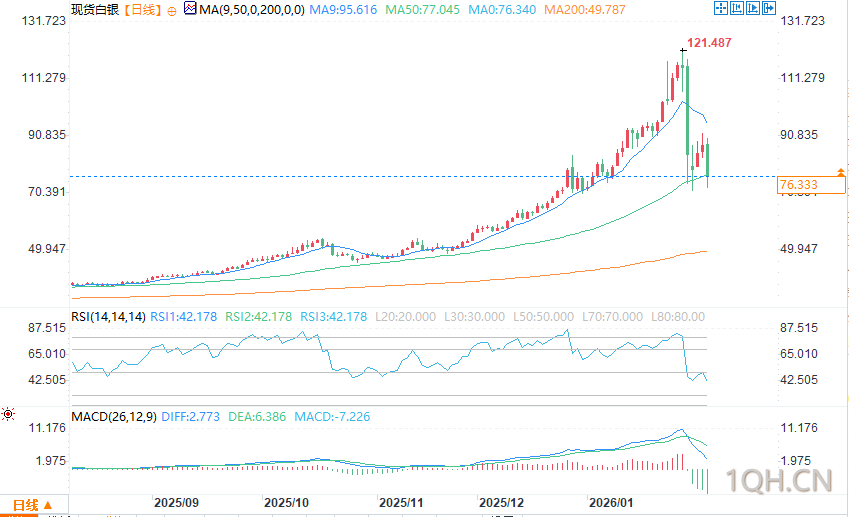This screenshot has width=849, height=517.
Task: Click the left axis 49.947 label
Action: click(x=47, y=249)
